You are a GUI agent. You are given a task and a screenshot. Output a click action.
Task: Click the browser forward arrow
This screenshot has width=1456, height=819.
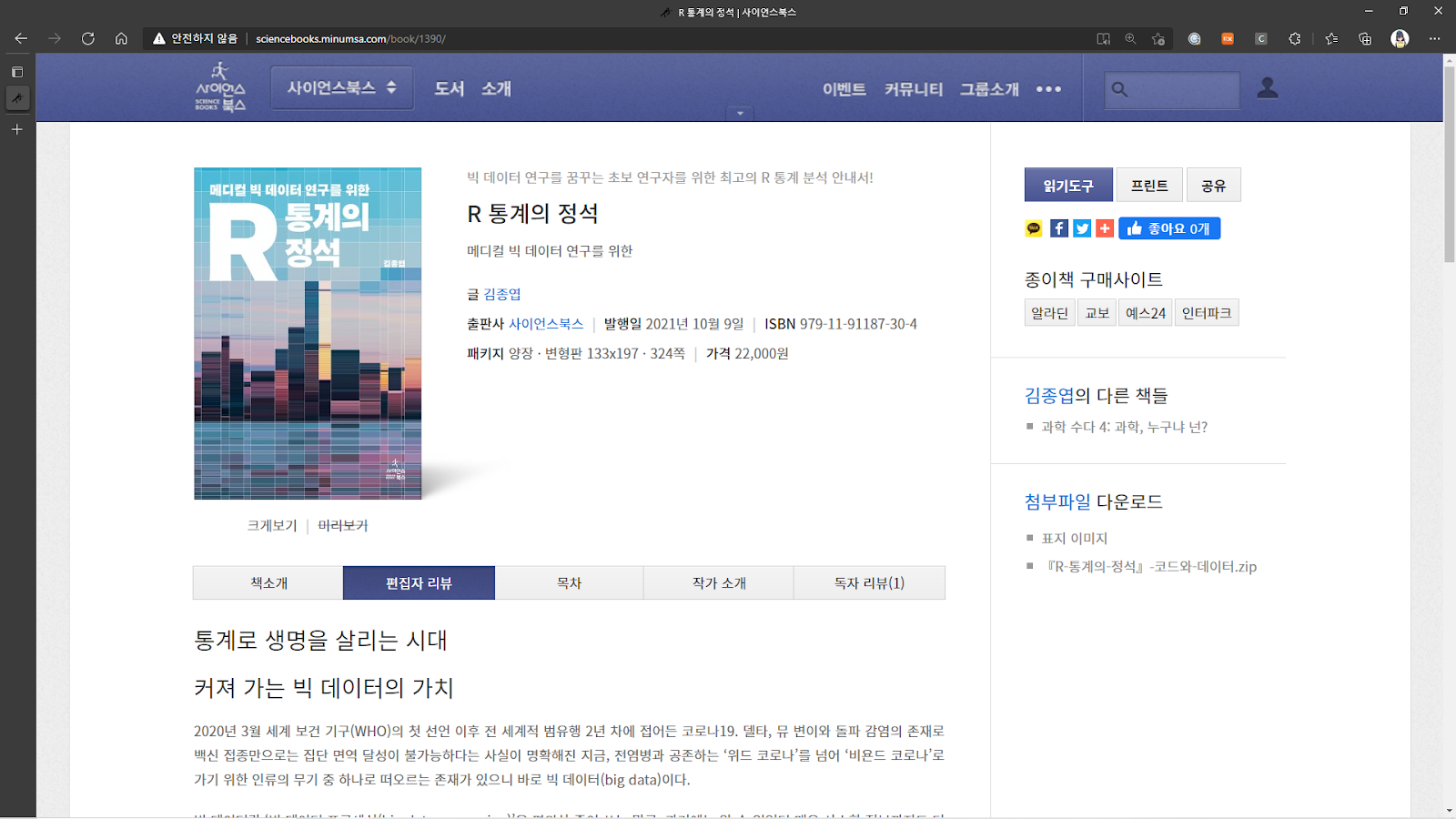point(55,38)
